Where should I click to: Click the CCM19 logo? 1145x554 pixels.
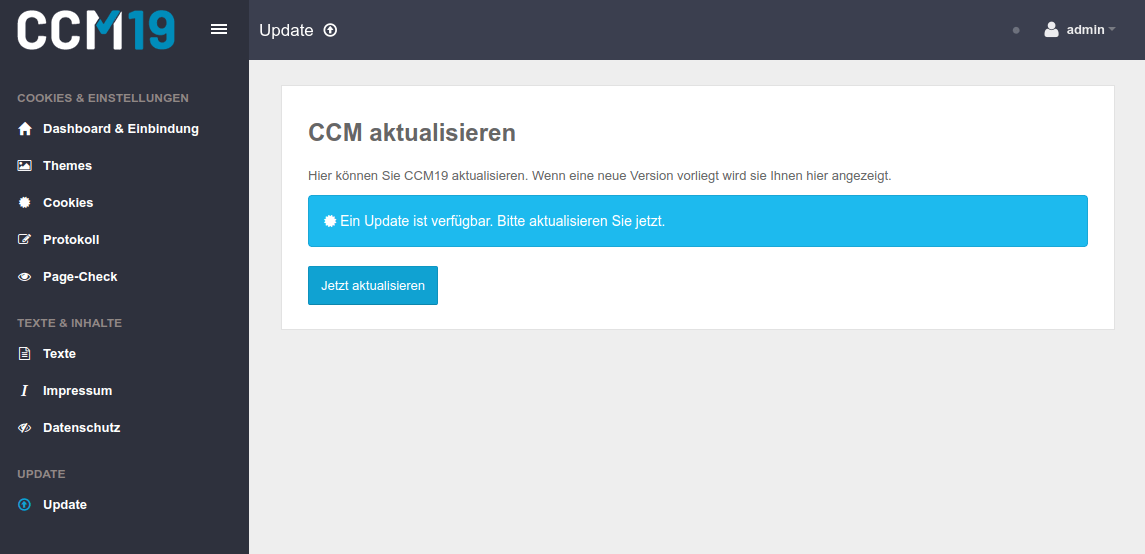coord(96,30)
